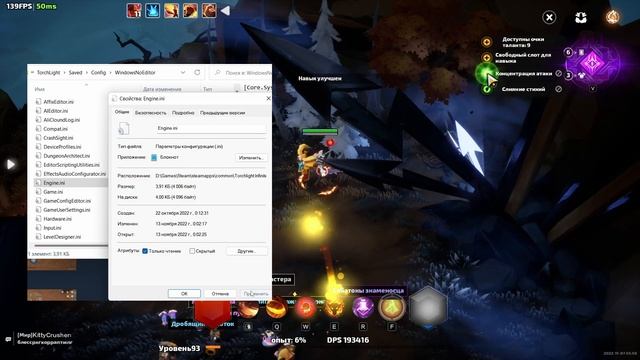Click the green ring icon beside Слияние стихий
The image size is (640, 360).
487,89
